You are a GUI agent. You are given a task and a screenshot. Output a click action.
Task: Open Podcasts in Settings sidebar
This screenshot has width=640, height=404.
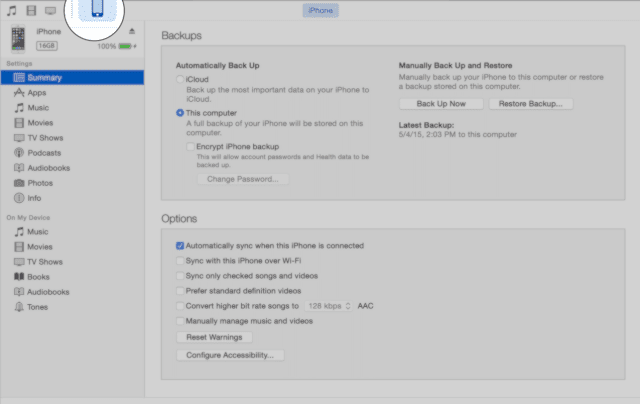coord(72,153)
